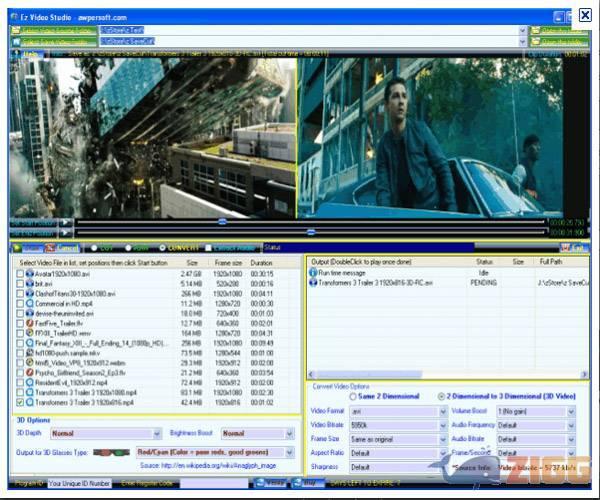
Task: Check the box for Avatar1920x1080.avi
Action: click(x=20, y=274)
